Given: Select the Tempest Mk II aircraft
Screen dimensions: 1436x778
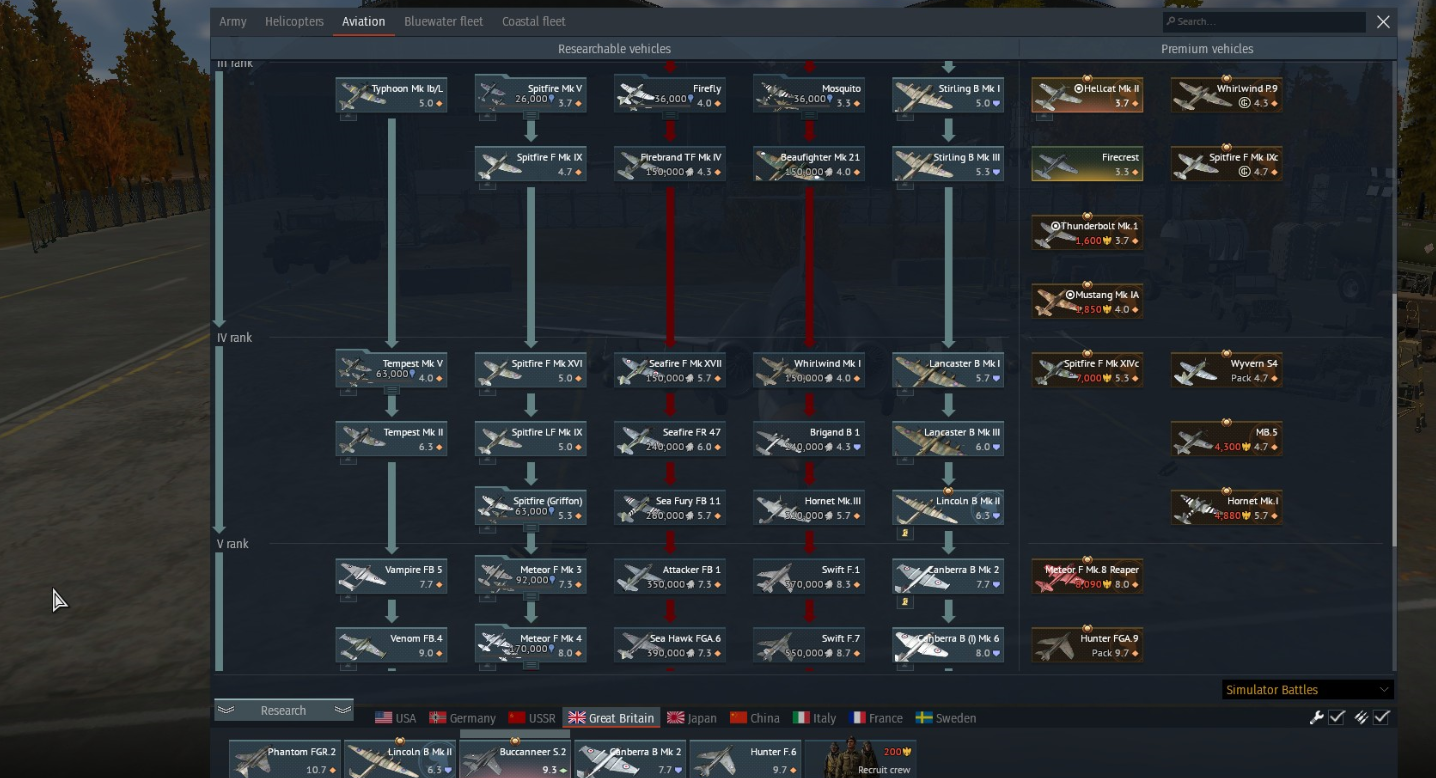Looking at the screenshot, I should tap(391, 440).
